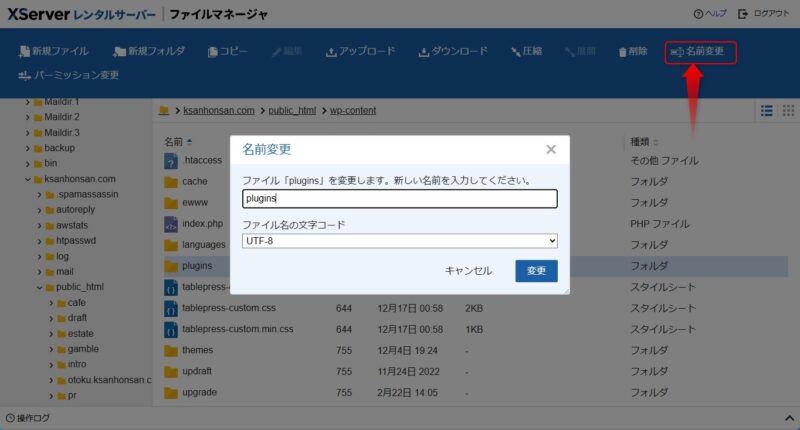Expand the public_html tree folder

coord(40,287)
